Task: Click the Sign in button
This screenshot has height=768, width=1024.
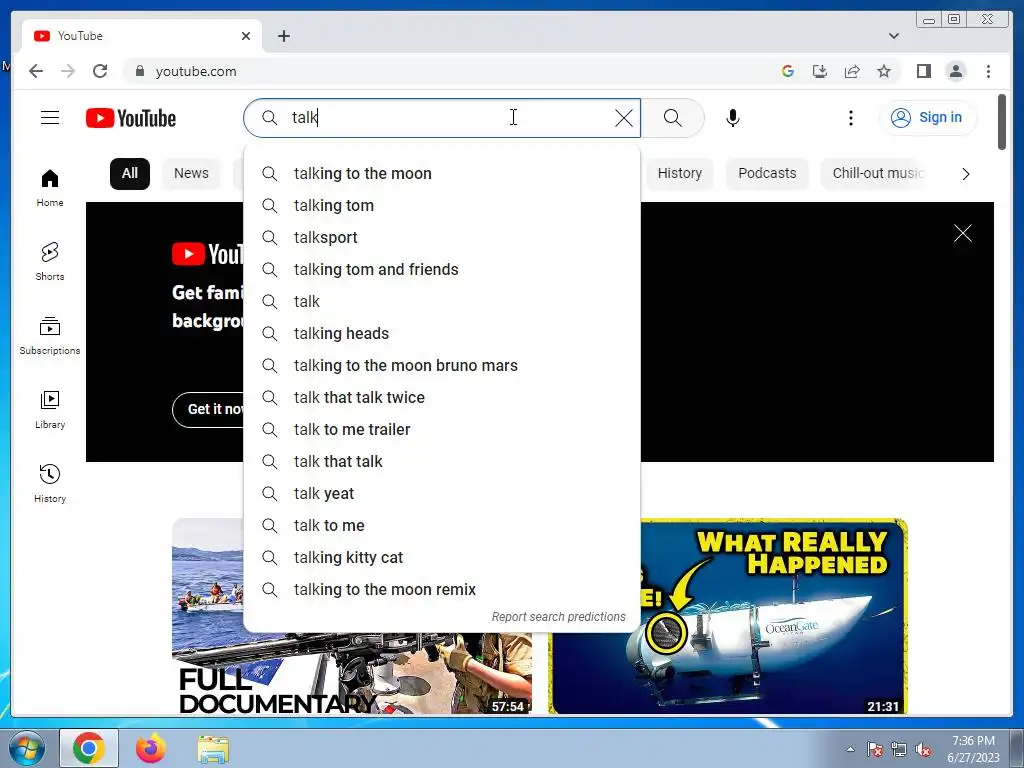Action: tap(928, 118)
